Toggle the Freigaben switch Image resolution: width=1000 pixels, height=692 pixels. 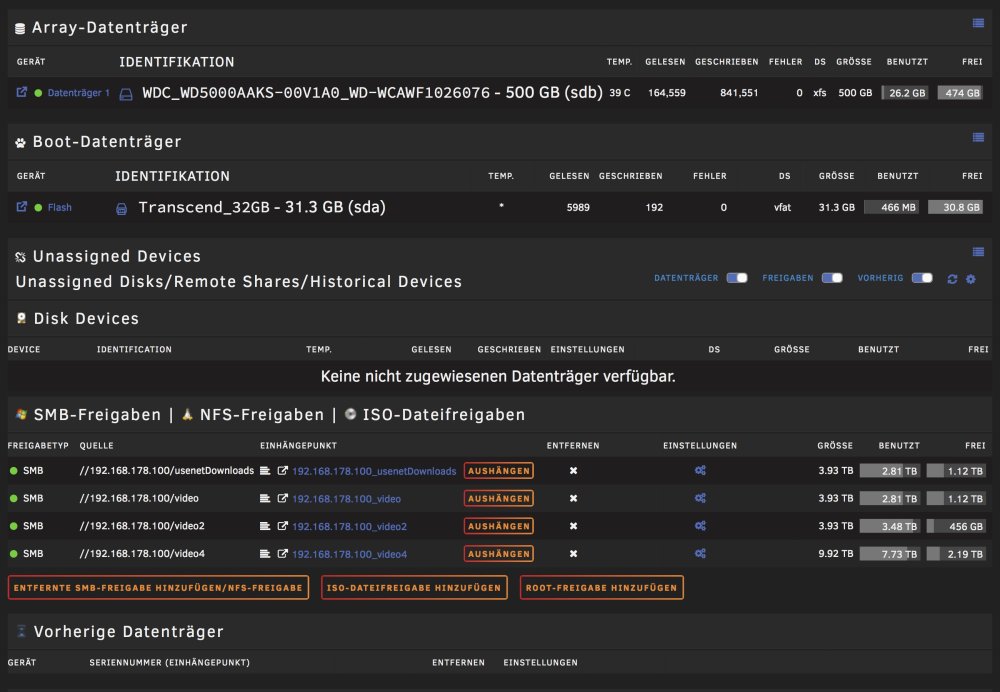[832, 277]
